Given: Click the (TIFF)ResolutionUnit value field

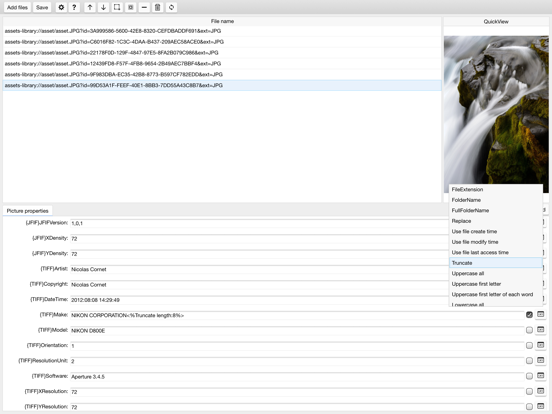Looking at the screenshot, I should tap(297, 361).
